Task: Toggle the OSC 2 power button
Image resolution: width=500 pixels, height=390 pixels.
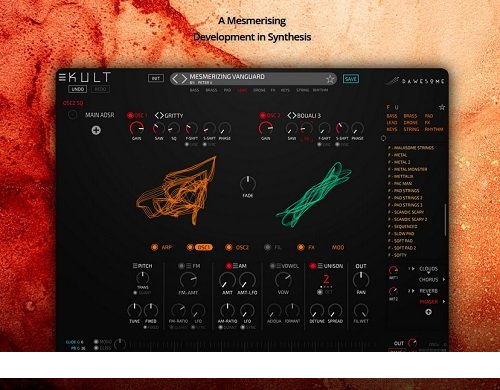Action: click(263, 115)
